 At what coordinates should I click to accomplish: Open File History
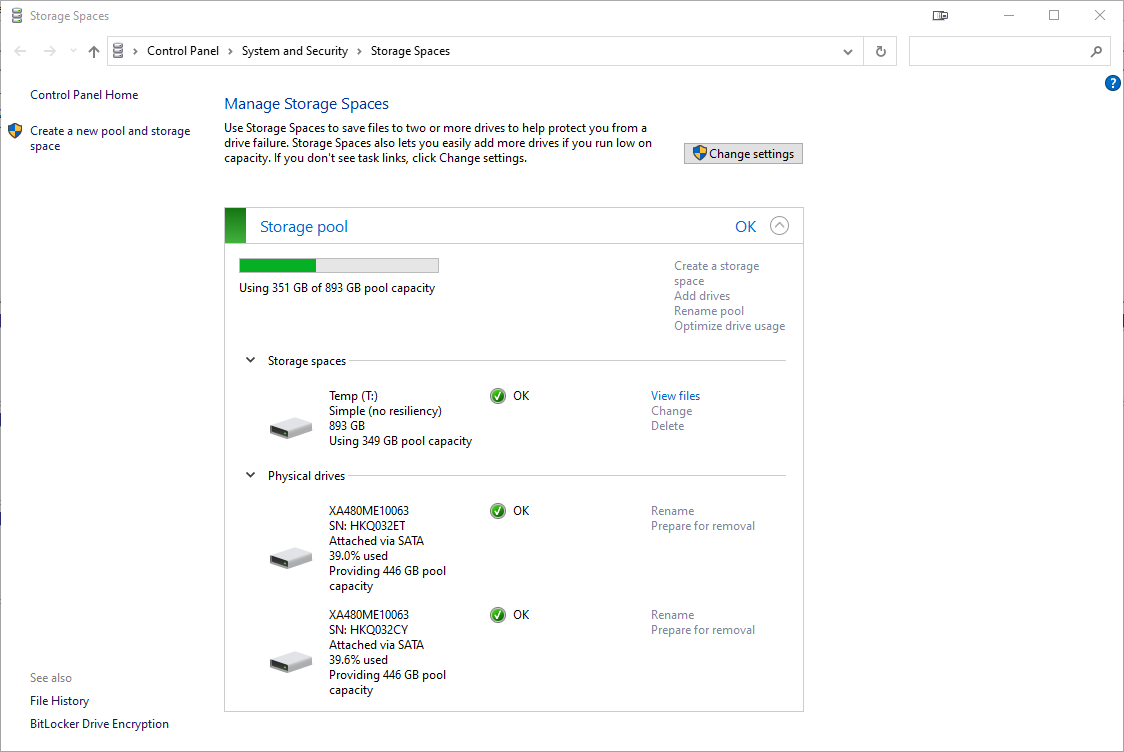[x=59, y=701]
